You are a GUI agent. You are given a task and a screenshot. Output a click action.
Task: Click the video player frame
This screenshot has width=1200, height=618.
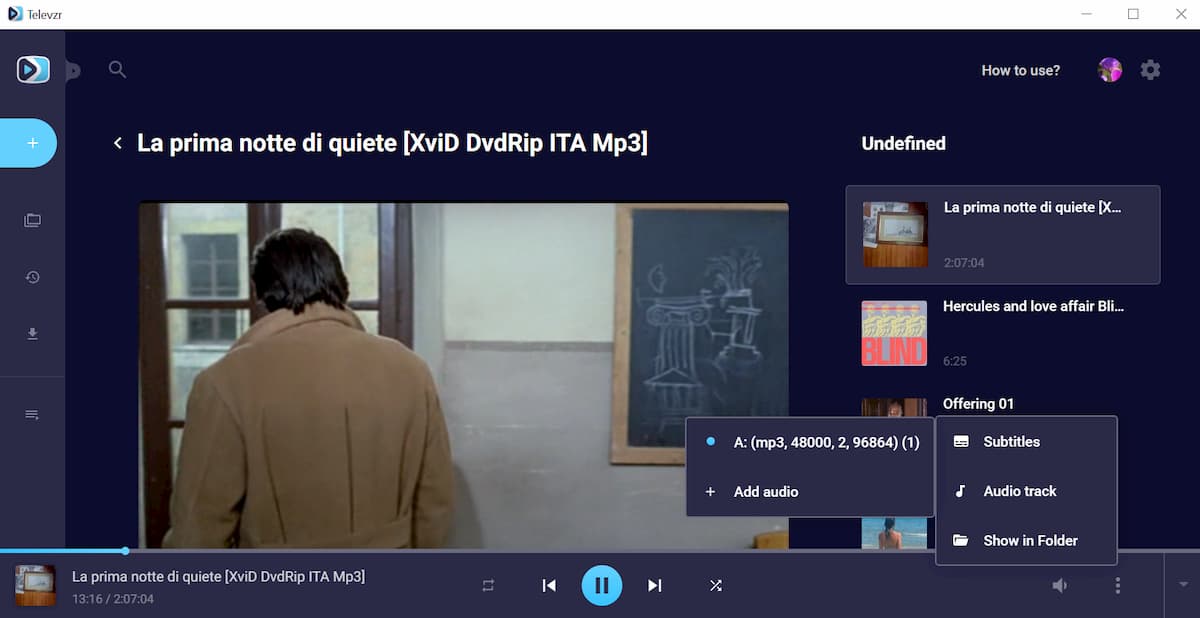tap(464, 376)
